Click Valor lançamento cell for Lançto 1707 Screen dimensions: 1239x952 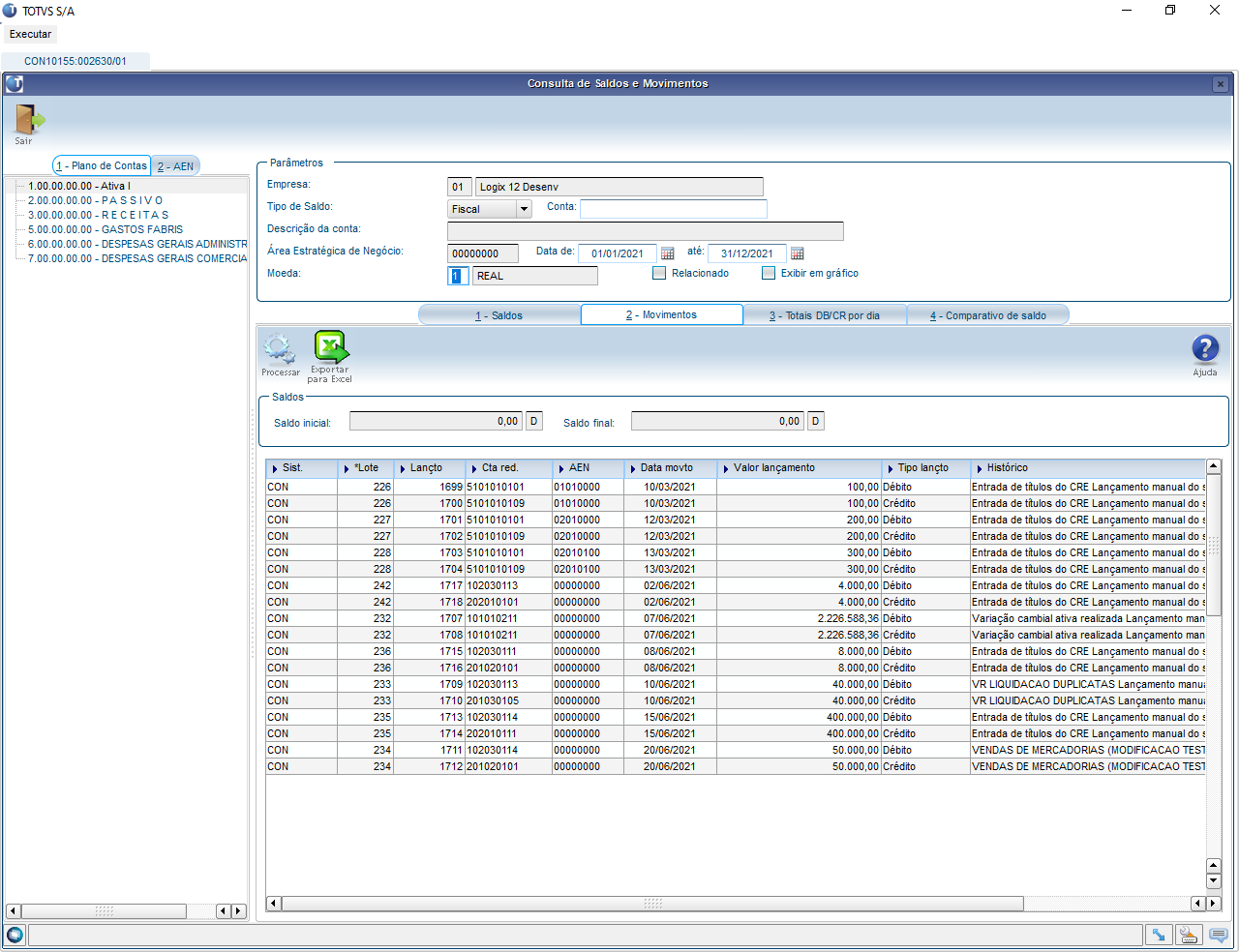pyautogui.click(x=799, y=619)
